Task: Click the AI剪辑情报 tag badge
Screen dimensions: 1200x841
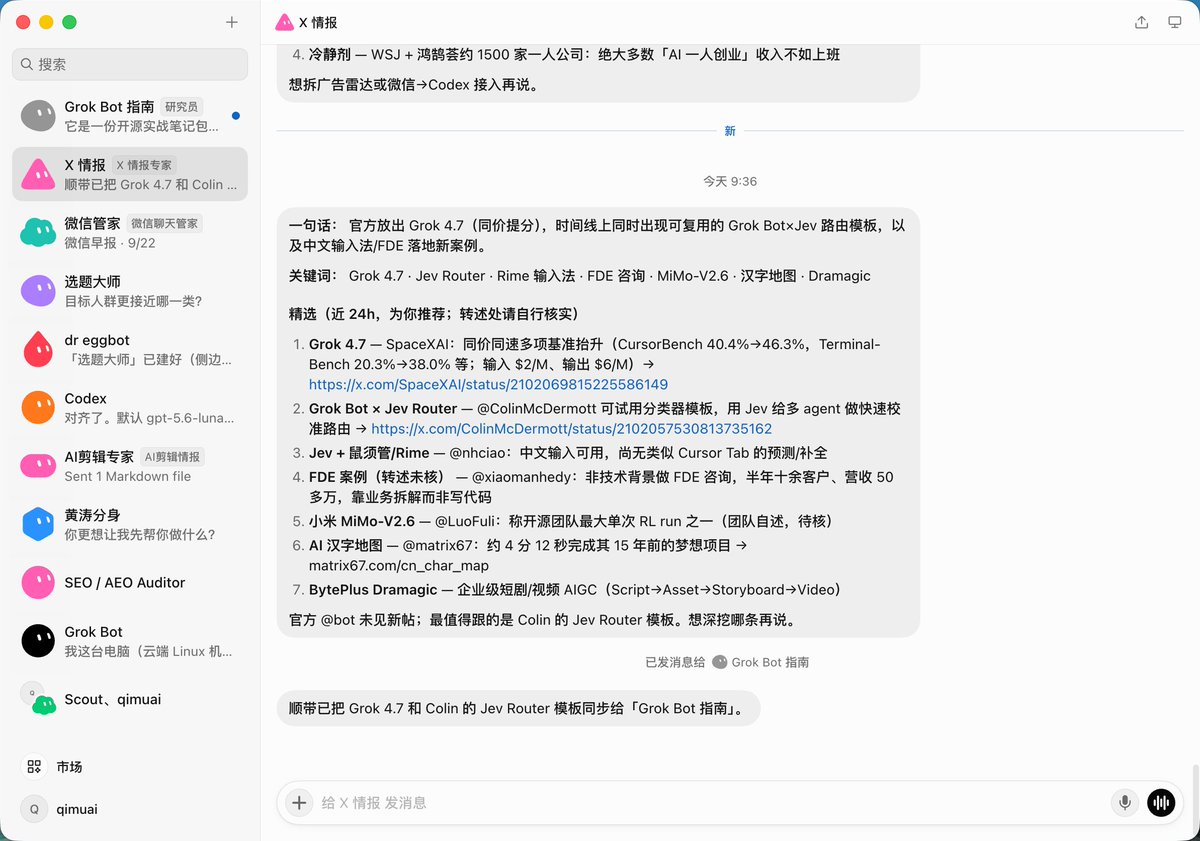Action: point(172,457)
